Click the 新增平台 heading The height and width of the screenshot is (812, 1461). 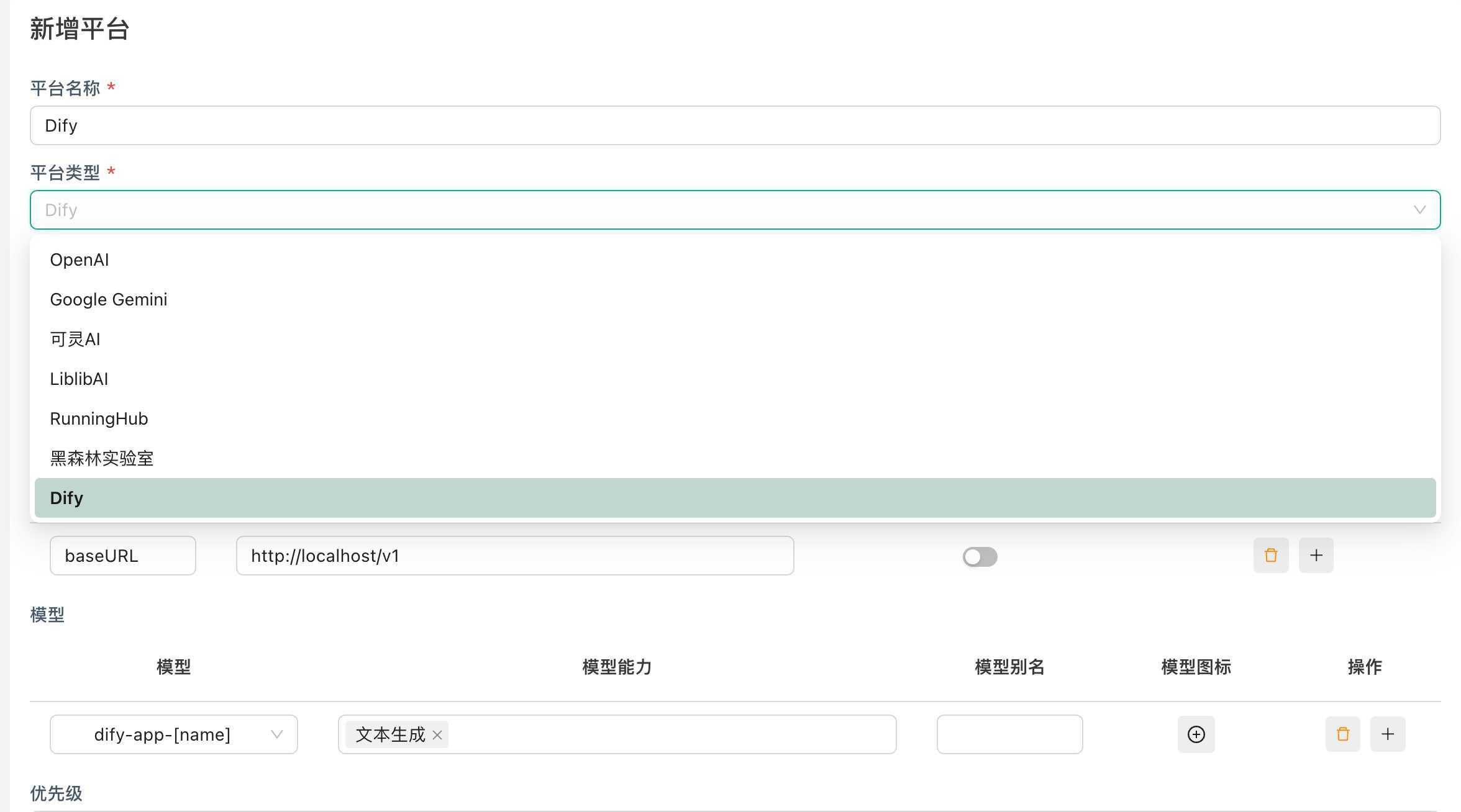coord(80,29)
